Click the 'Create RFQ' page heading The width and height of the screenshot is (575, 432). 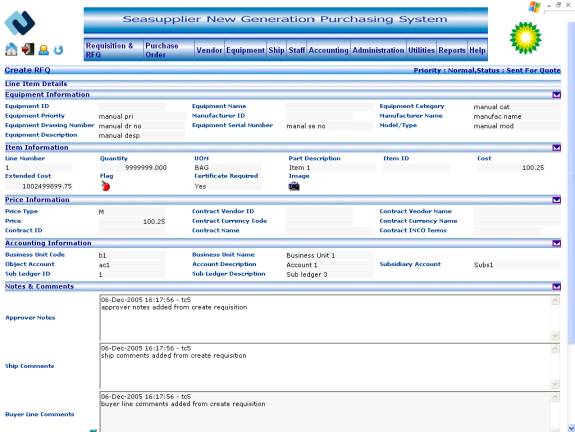click(28, 70)
